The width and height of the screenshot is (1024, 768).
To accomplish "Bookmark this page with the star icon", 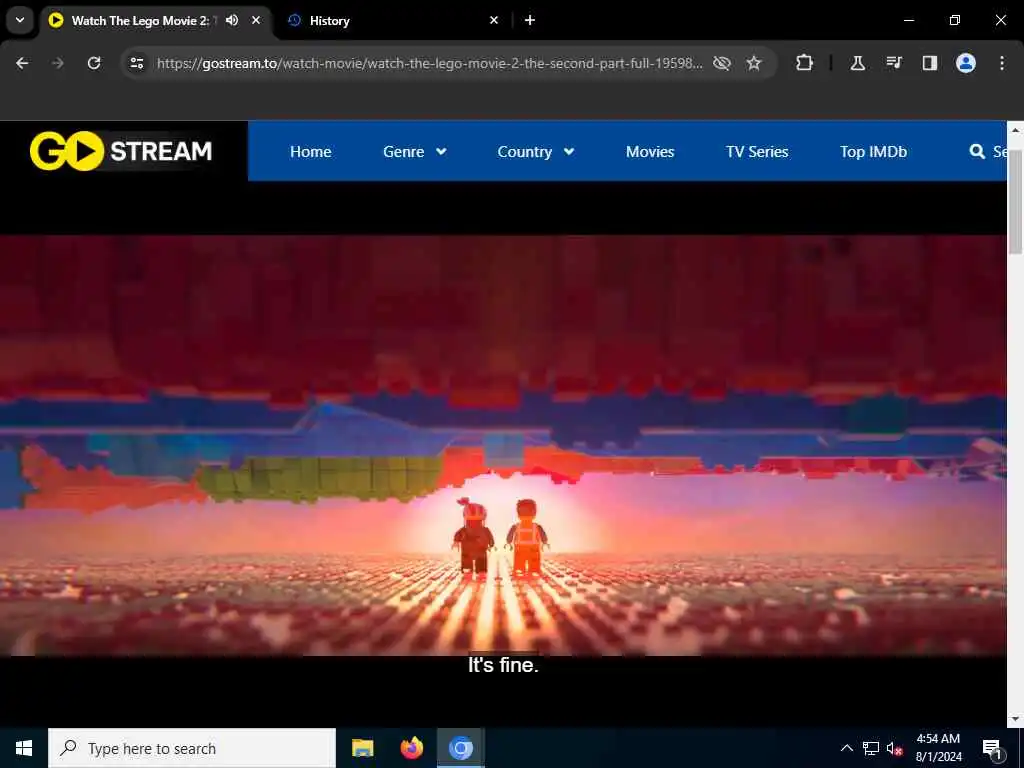I will pyautogui.click(x=754, y=63).
